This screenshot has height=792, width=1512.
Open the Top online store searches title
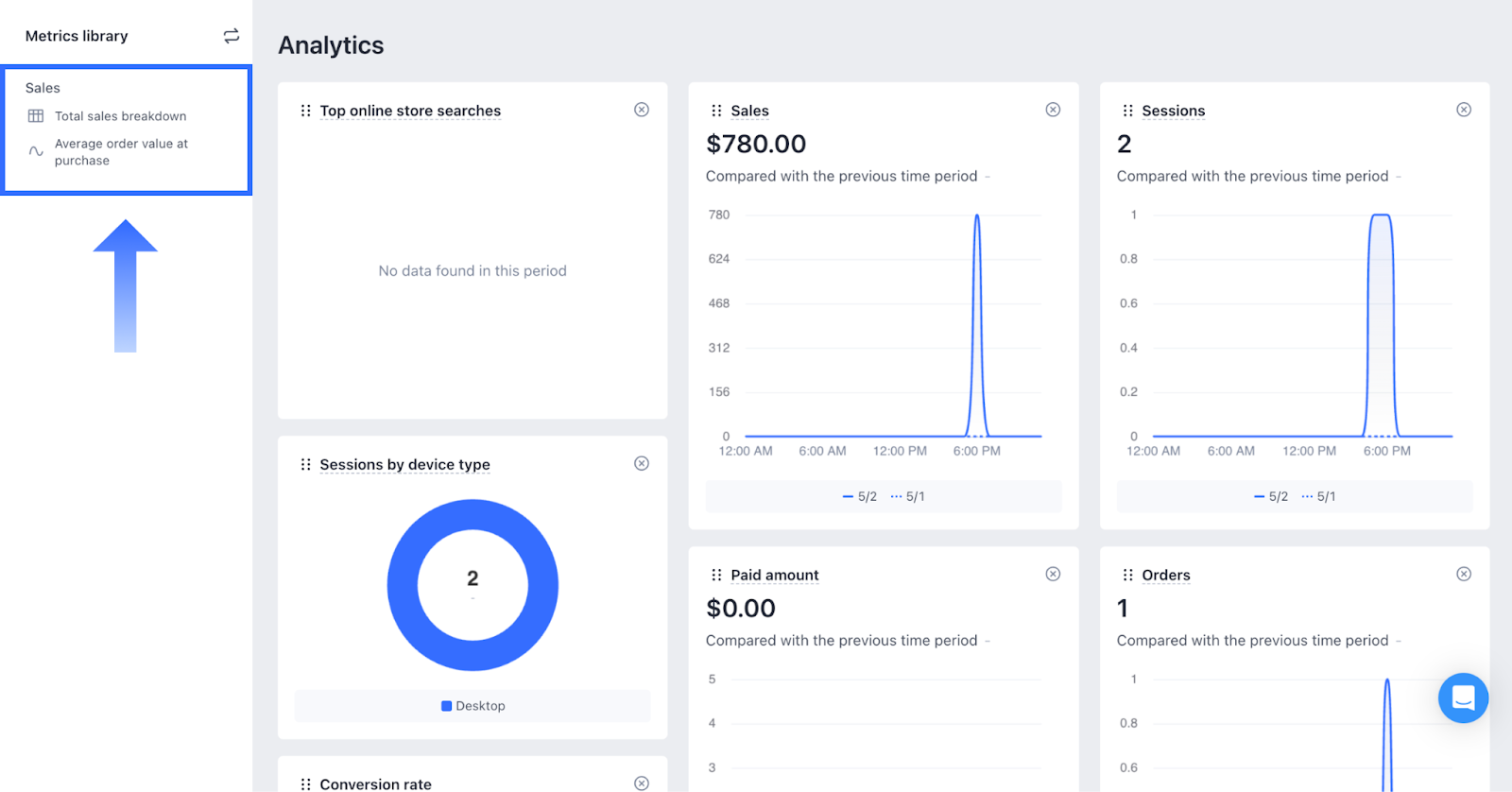coord(410,111)
